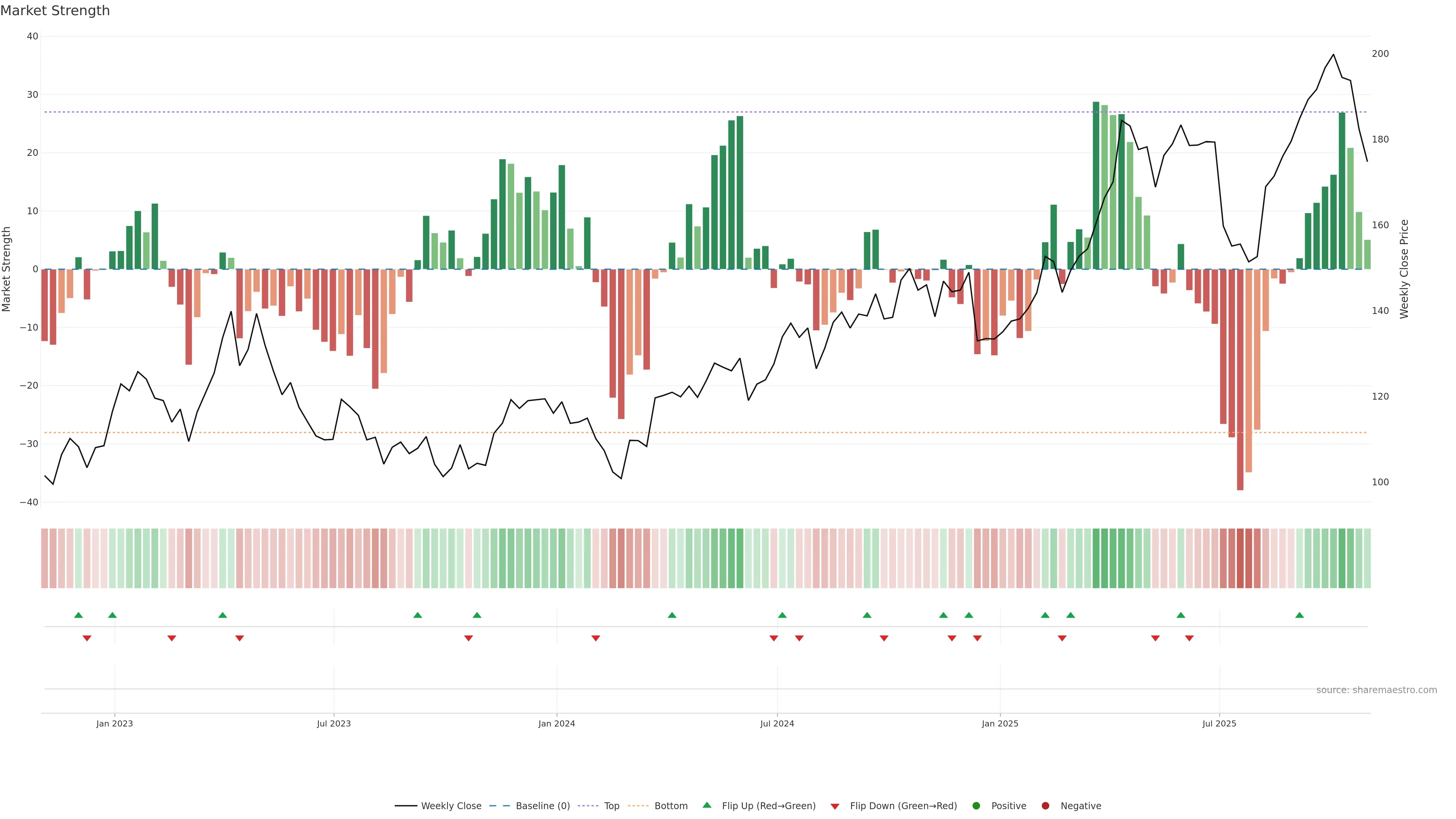
Task: Click first red flip-down triangle marker
Action: click(87, 638)
